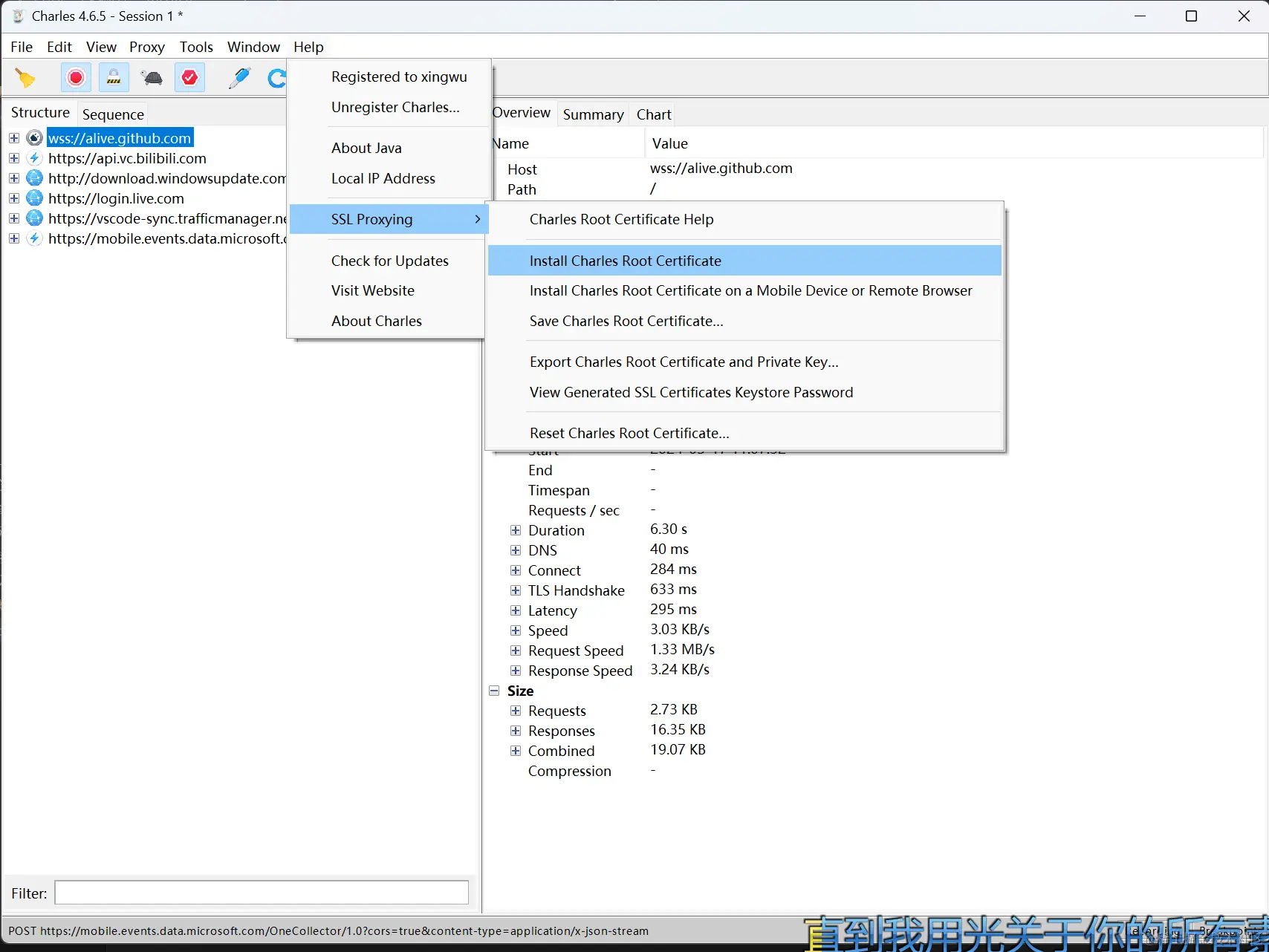Close the open Help menu
The width and height of the screenshot is (1269, 952).
[x=308, y=47]
